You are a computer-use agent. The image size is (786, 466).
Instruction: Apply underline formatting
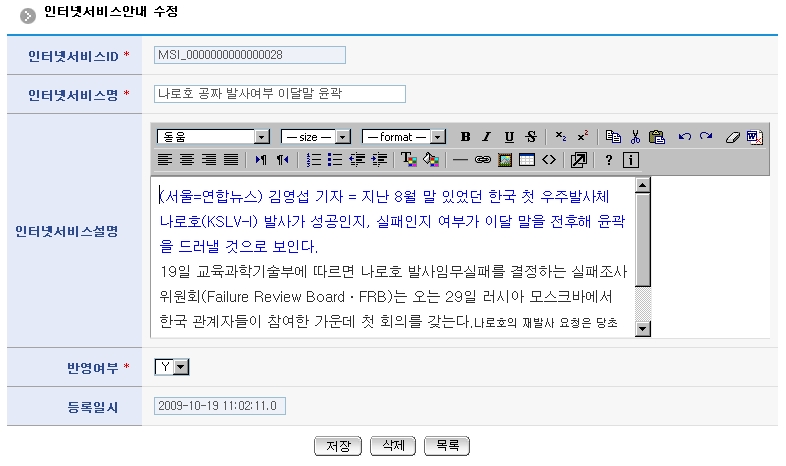coord(509,137)
